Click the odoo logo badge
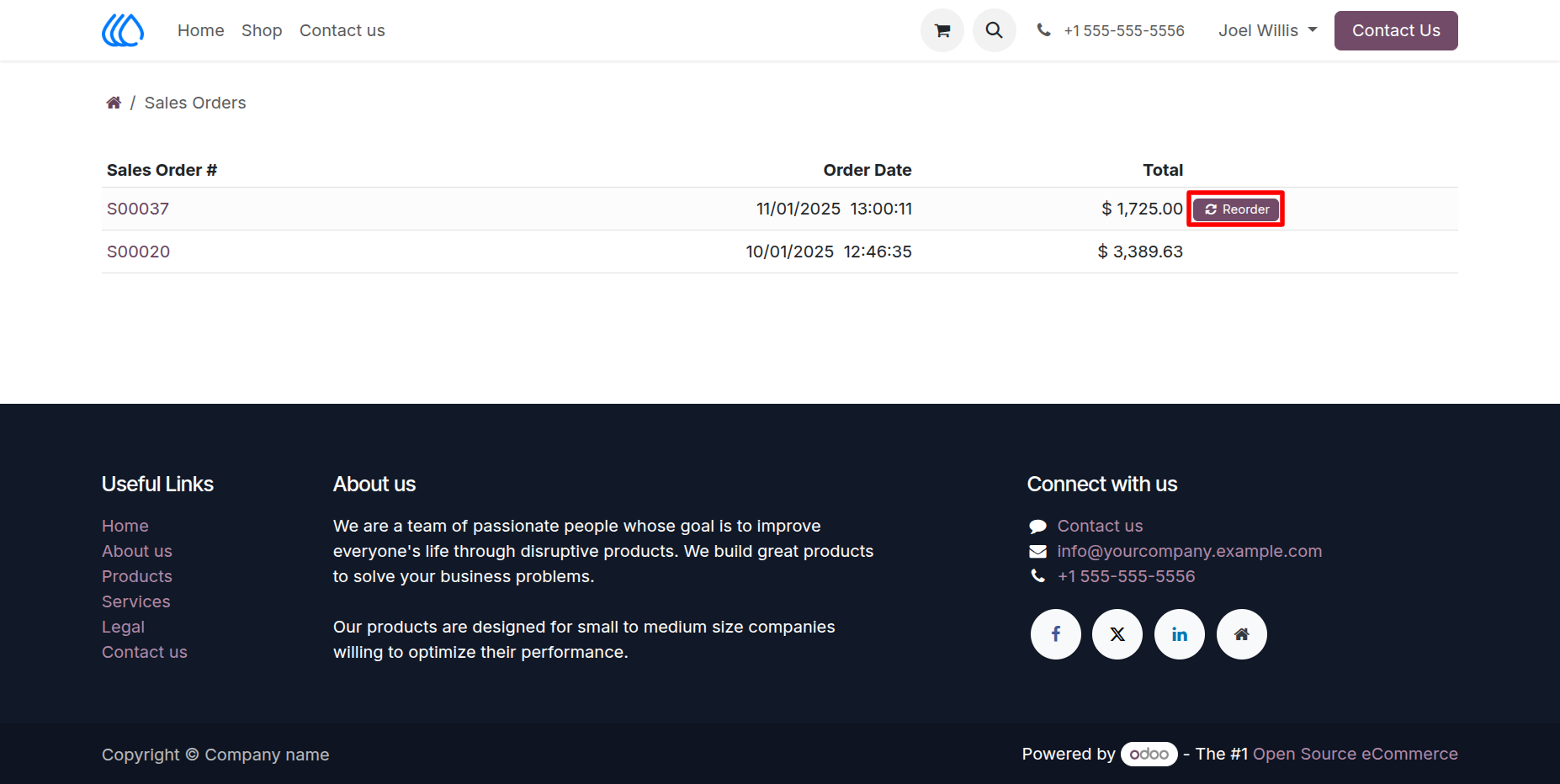1560x784 pixels. coord(1149,754)
